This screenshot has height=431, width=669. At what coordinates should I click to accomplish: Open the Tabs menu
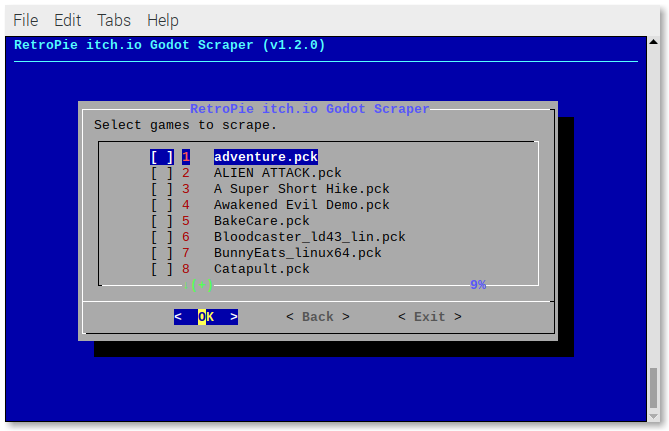tap(113, 20)
